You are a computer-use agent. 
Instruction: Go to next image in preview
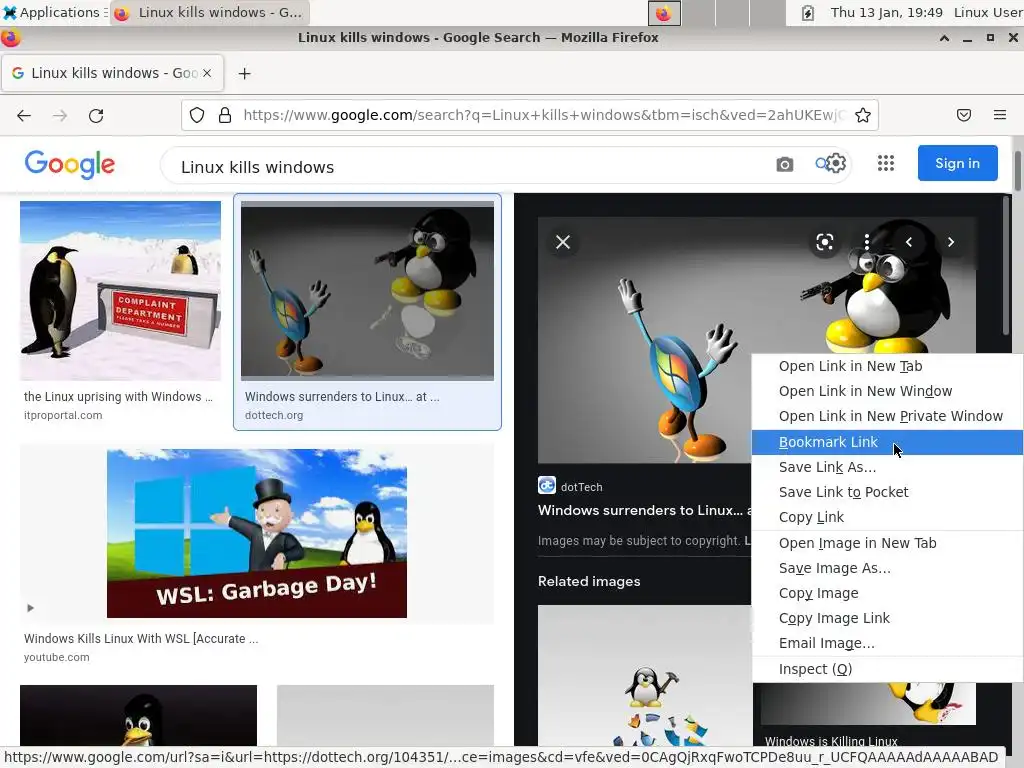point(951,242)
